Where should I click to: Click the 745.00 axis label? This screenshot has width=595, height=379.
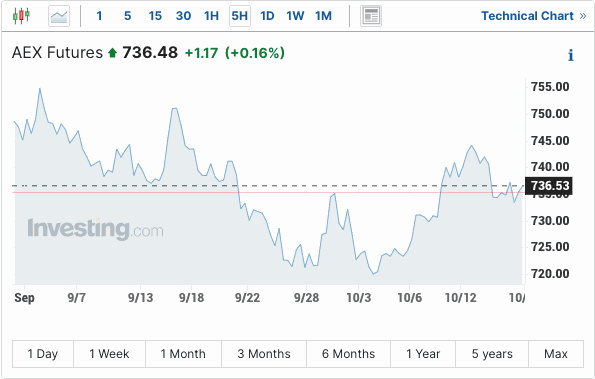[550, 141]
